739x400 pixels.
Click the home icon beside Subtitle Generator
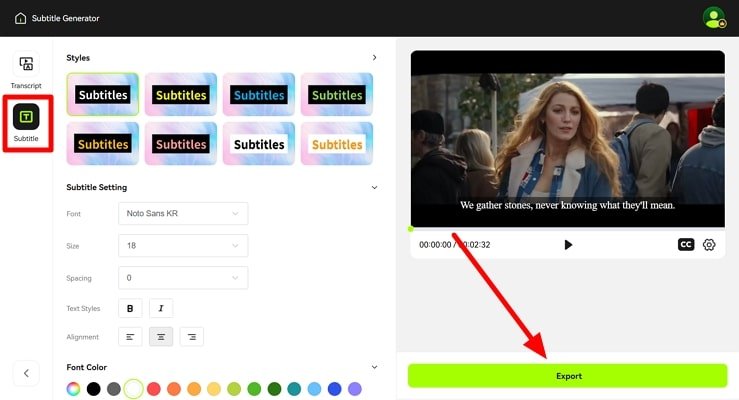pyautogui.click(x=21, y=18)
